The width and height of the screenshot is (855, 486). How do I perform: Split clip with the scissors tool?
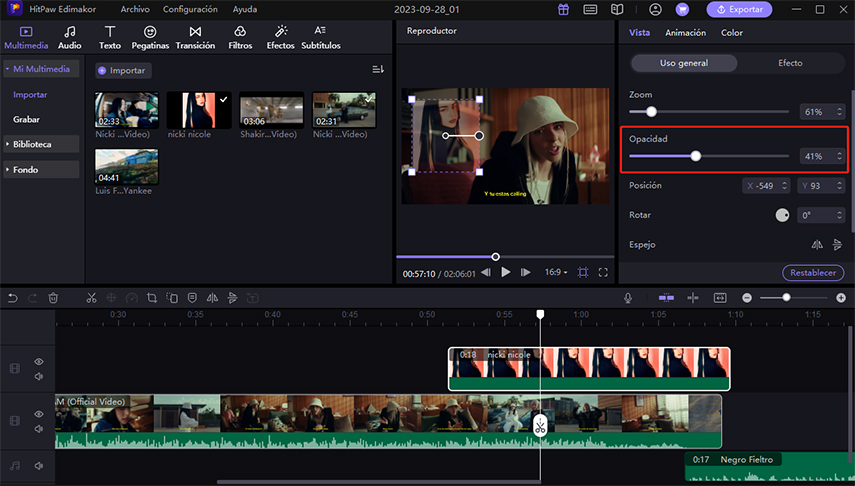click(x=91, y=298)
